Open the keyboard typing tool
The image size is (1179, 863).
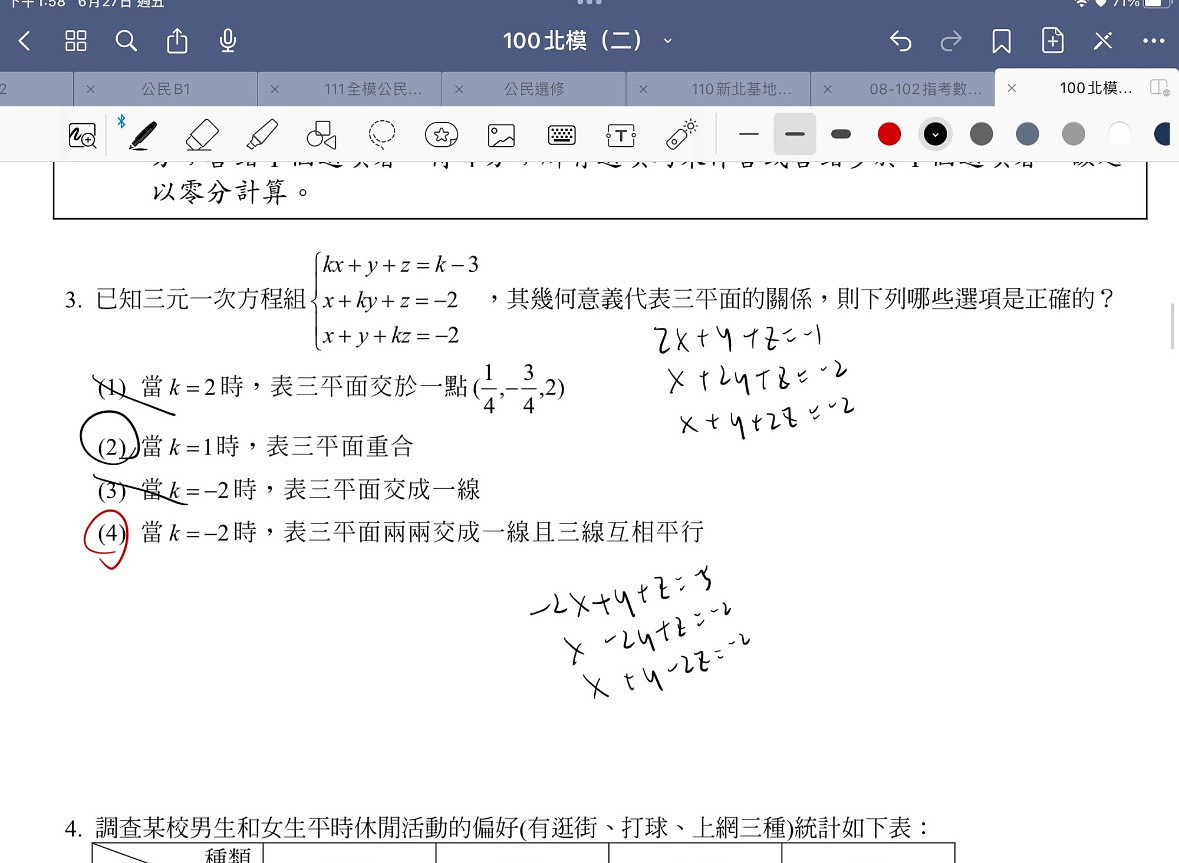pos(561,135)
